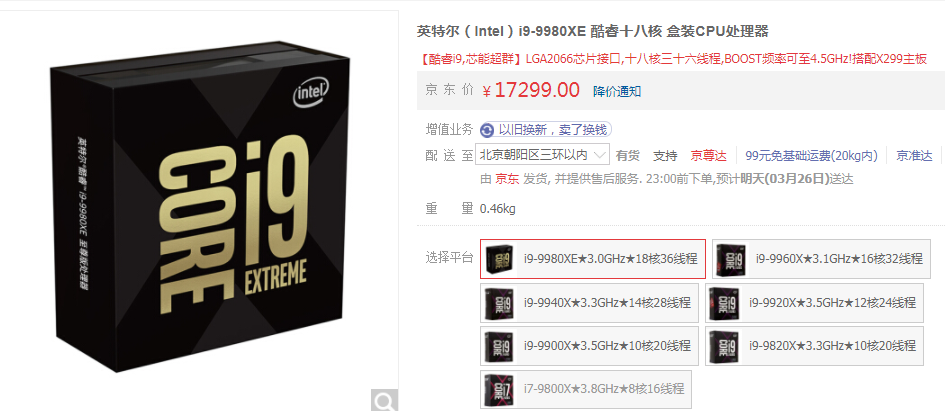The height and width of the screenshot is (411, 945).
Task: Open the 京准达 delivery link
Action: click(x=914, y=155)
